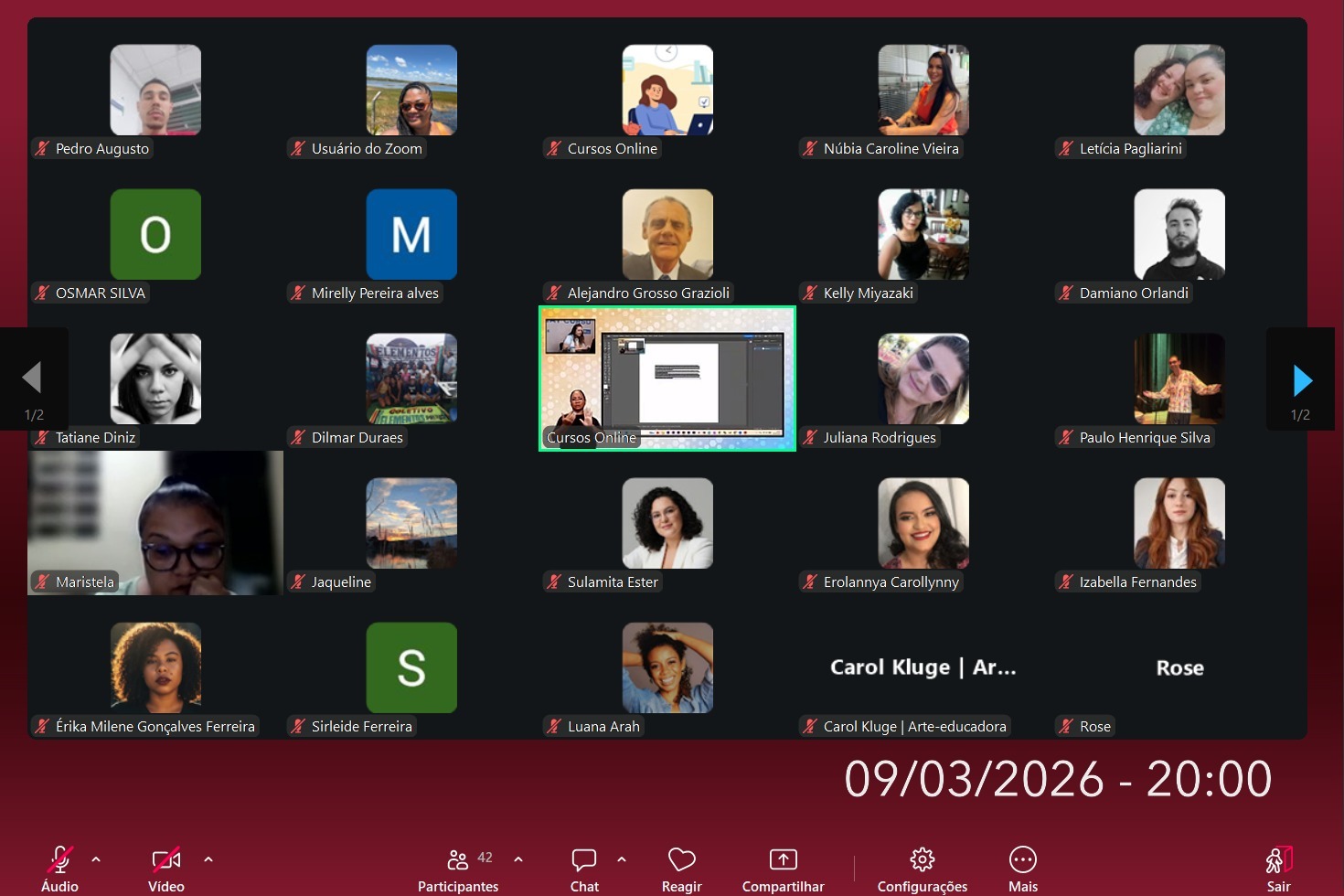Select the Cursos Online shared screen tile
1344x896 pixels.
tap(667, 379)
